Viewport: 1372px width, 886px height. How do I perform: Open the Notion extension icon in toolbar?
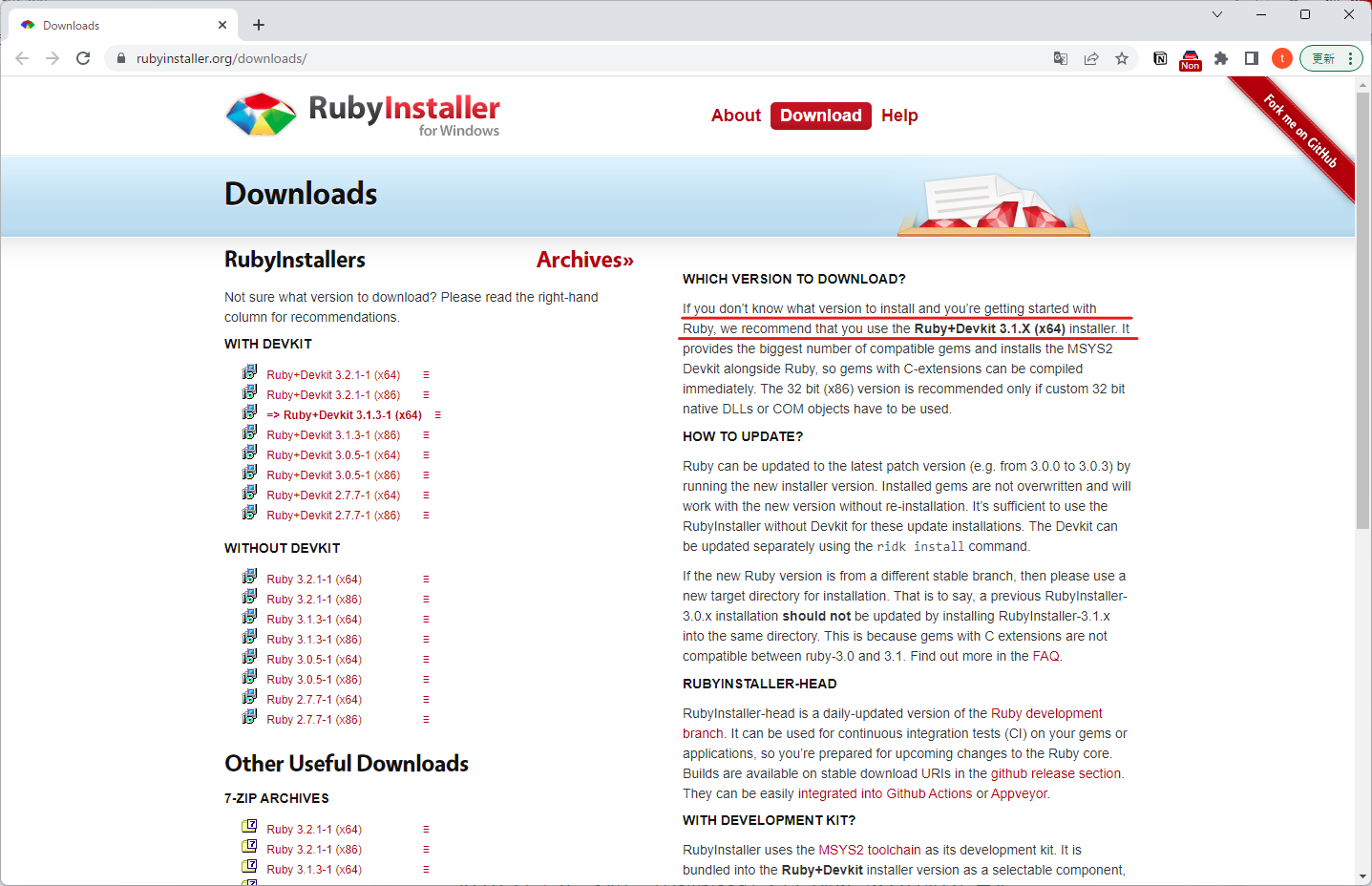pos(1159,58)
